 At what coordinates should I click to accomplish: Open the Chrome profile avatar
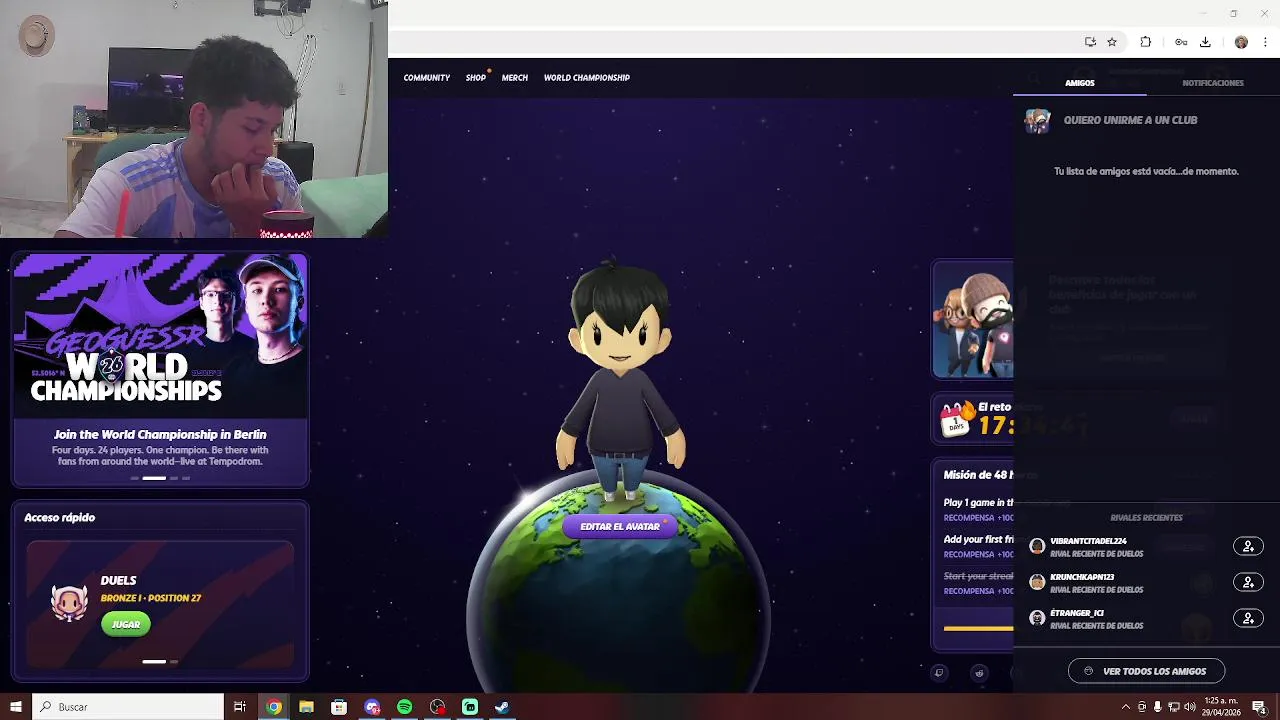(1241, 42)
